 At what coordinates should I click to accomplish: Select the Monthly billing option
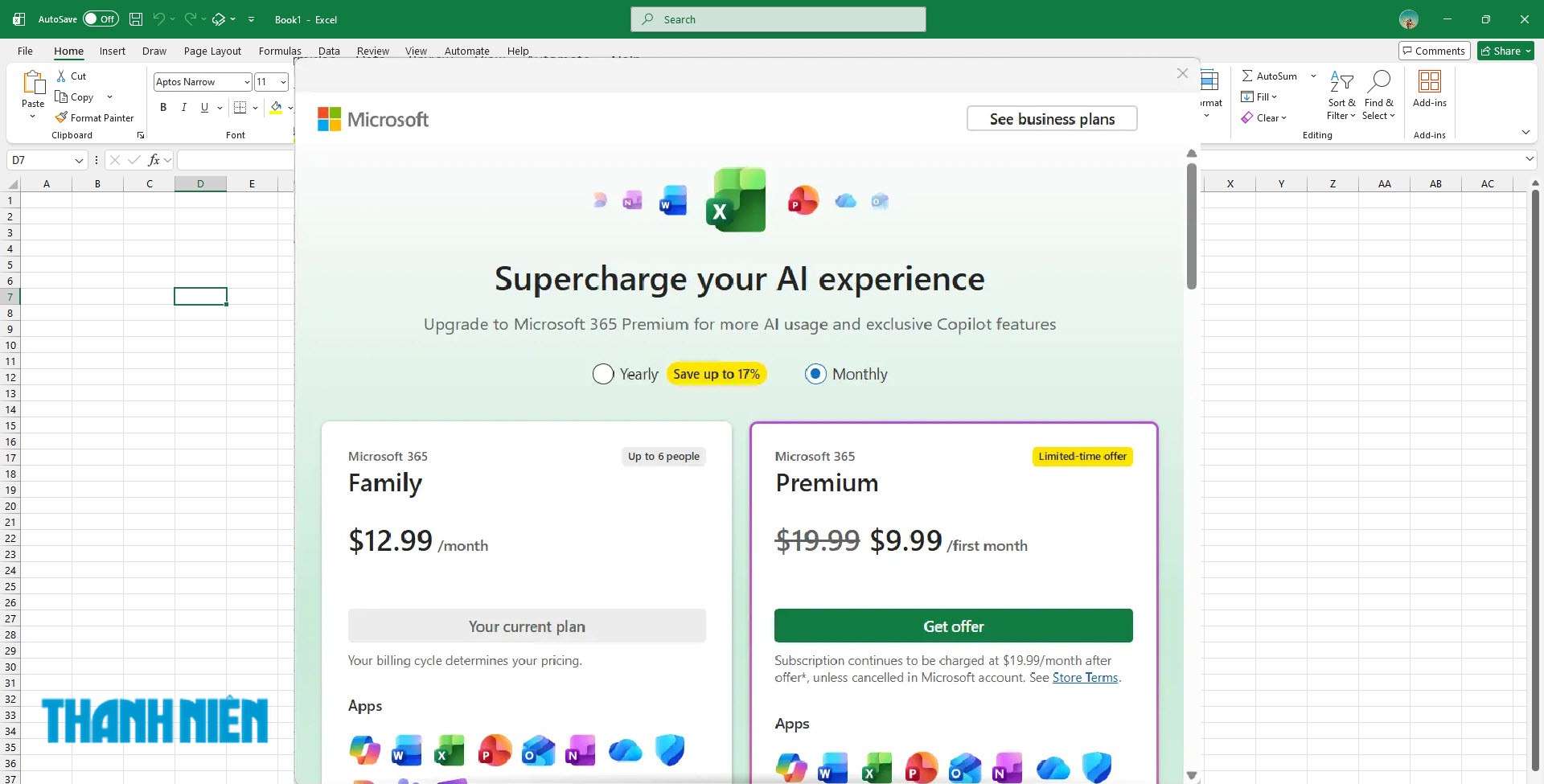tap(815, 374)
